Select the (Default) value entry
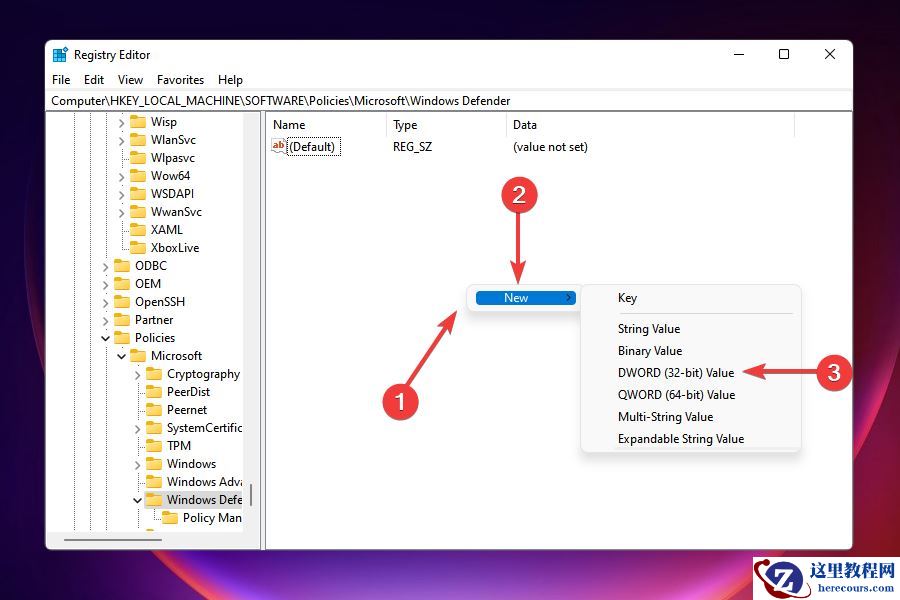Image resolution: width=900 pixels, height=600 pixels. click(x=313, y=146)
